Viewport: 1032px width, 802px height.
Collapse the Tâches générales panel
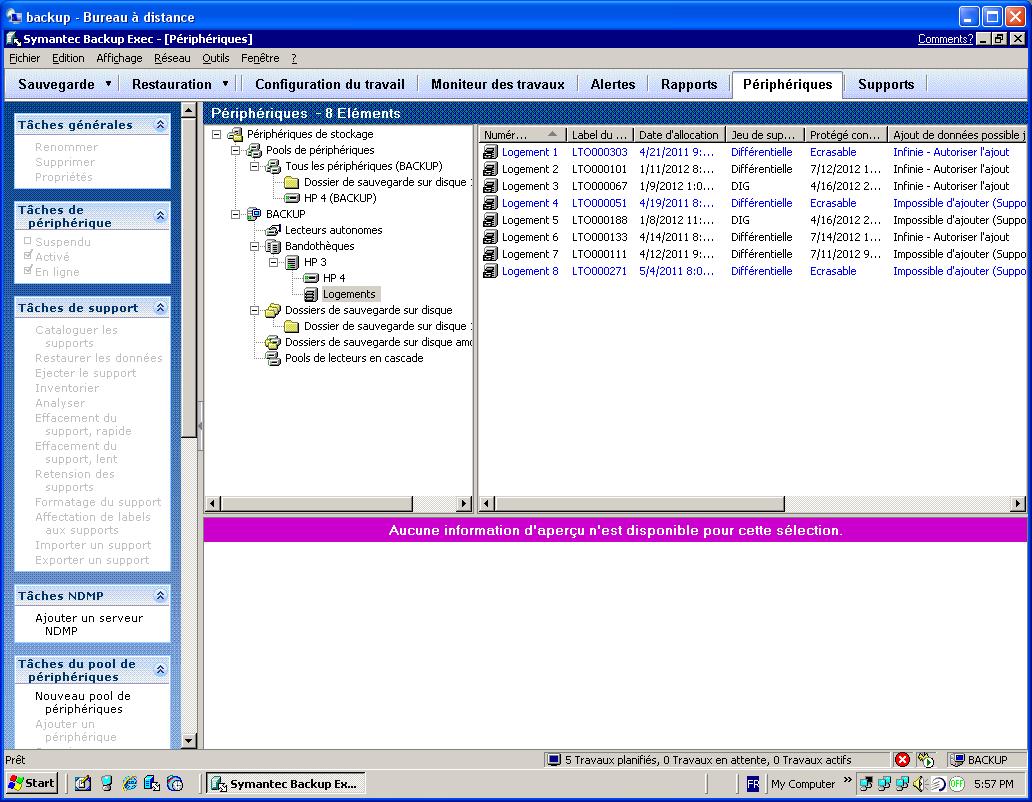click(160, 124)
